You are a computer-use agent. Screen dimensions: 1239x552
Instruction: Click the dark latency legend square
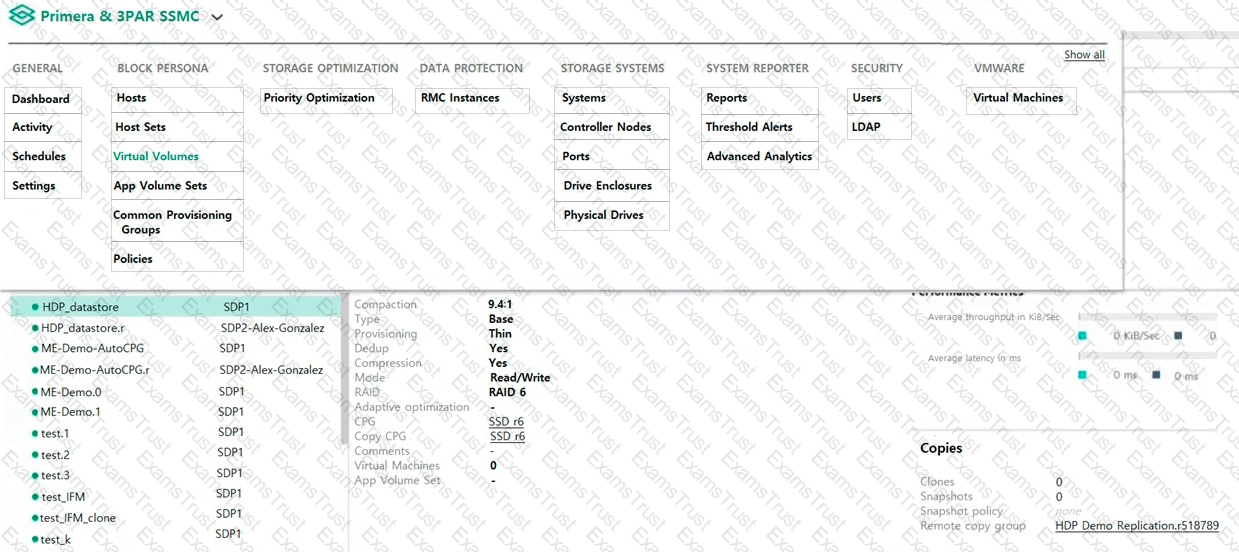tap(1157, 375)
